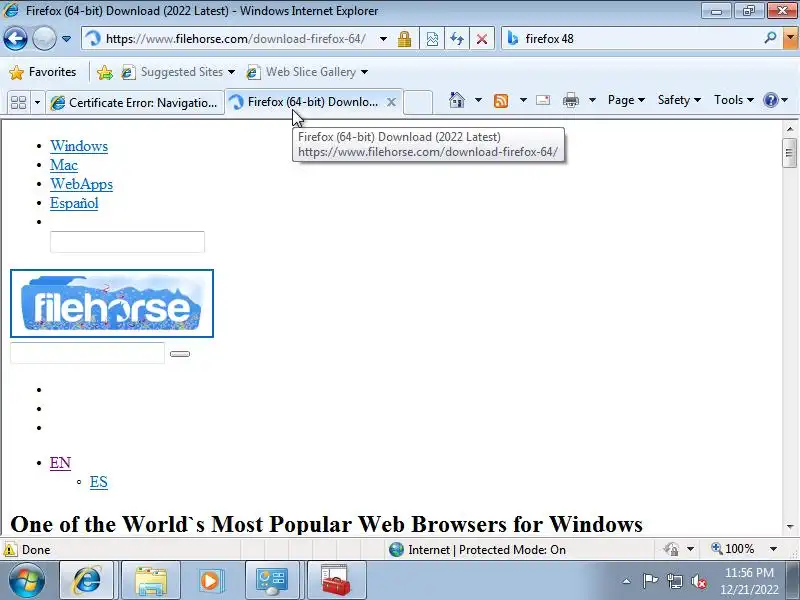This screenshot has width=800, height=600.
Task: Show hidden tray icons arrow
Action: coord(627,581)
